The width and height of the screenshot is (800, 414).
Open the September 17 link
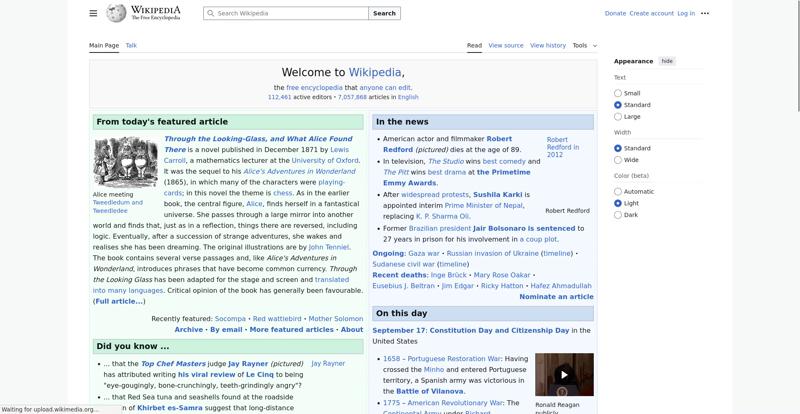pos(399,331)
